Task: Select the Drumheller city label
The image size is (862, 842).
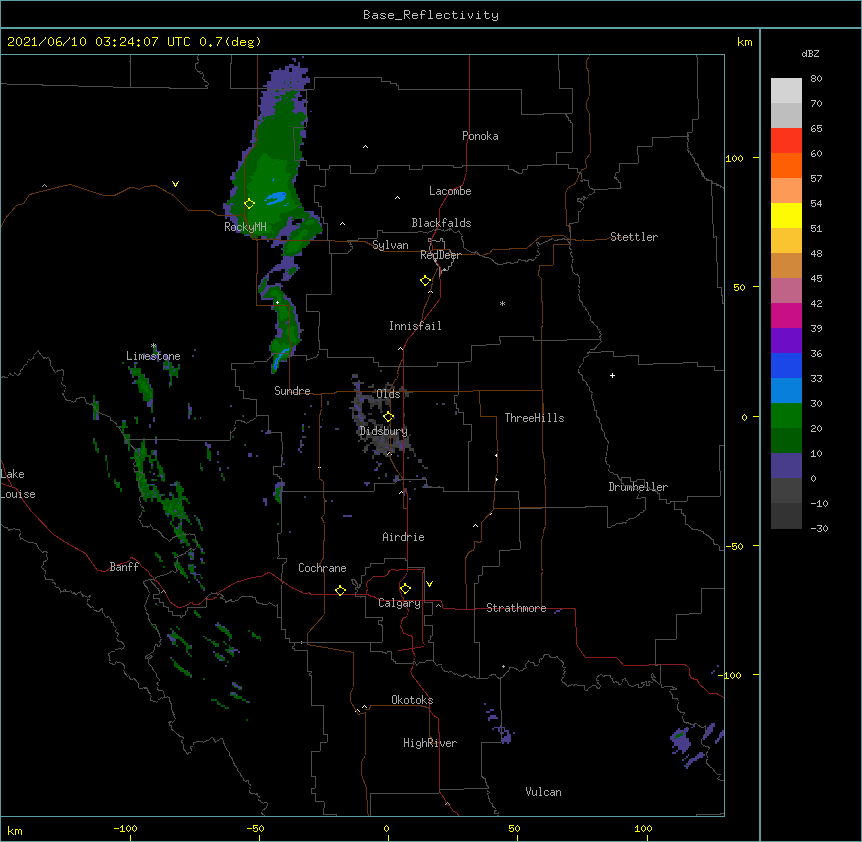Action: pos(638,487)
